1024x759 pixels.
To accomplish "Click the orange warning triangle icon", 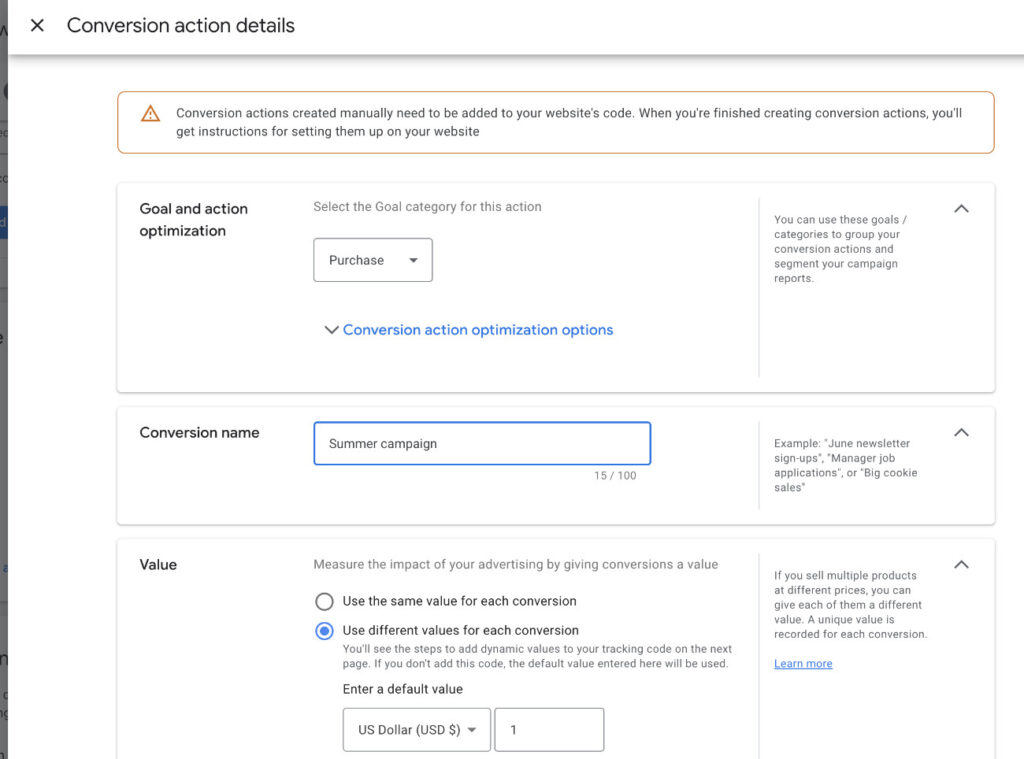I will tap(150, 113).
